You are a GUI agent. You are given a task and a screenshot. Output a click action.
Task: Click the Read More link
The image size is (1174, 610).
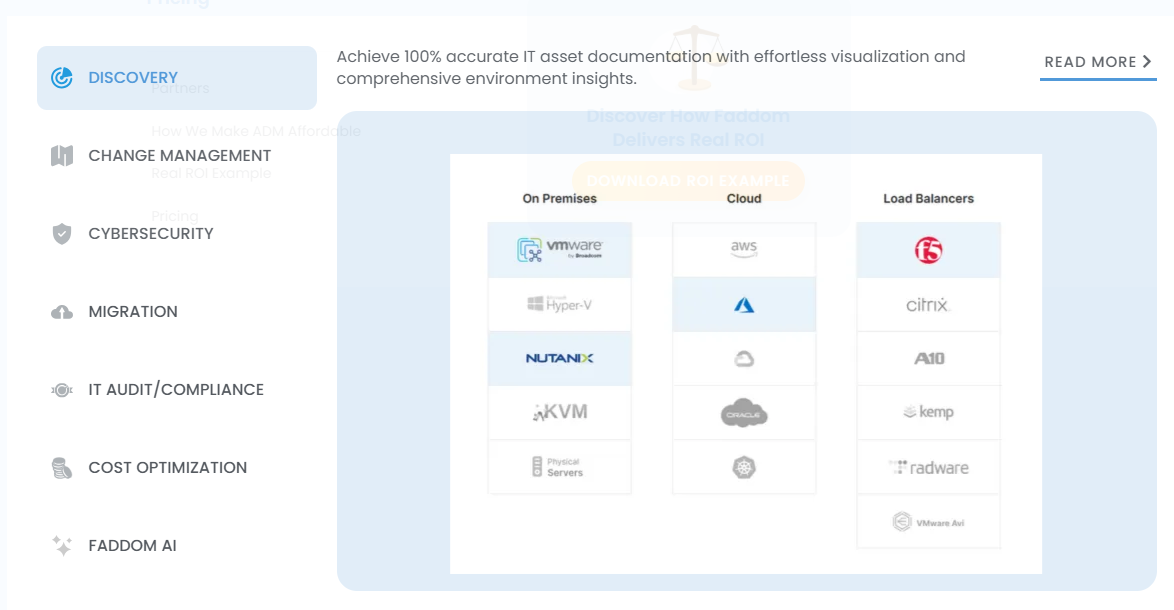(x=1098, y=62)
